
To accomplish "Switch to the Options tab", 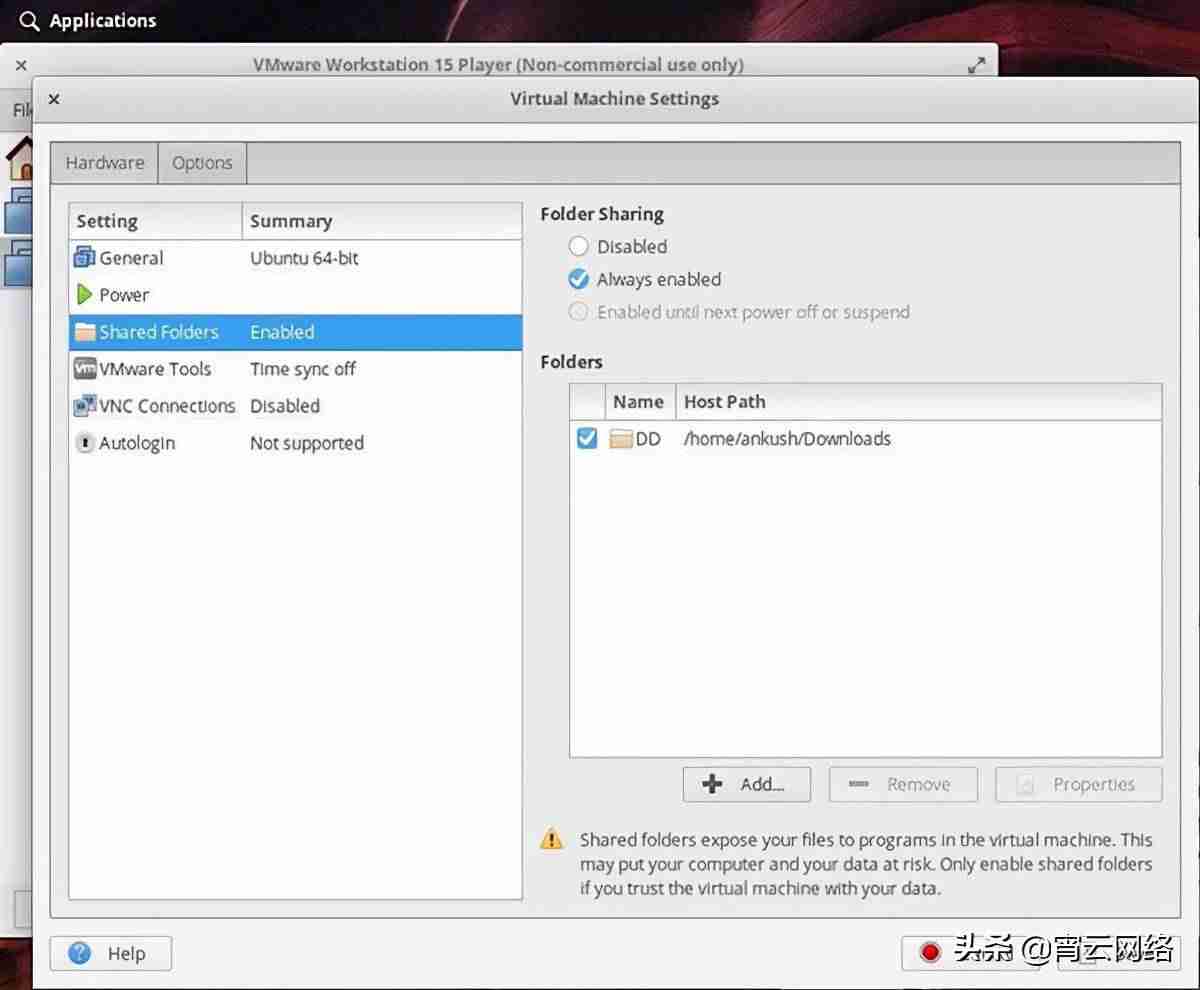I will tap(202, 163).
